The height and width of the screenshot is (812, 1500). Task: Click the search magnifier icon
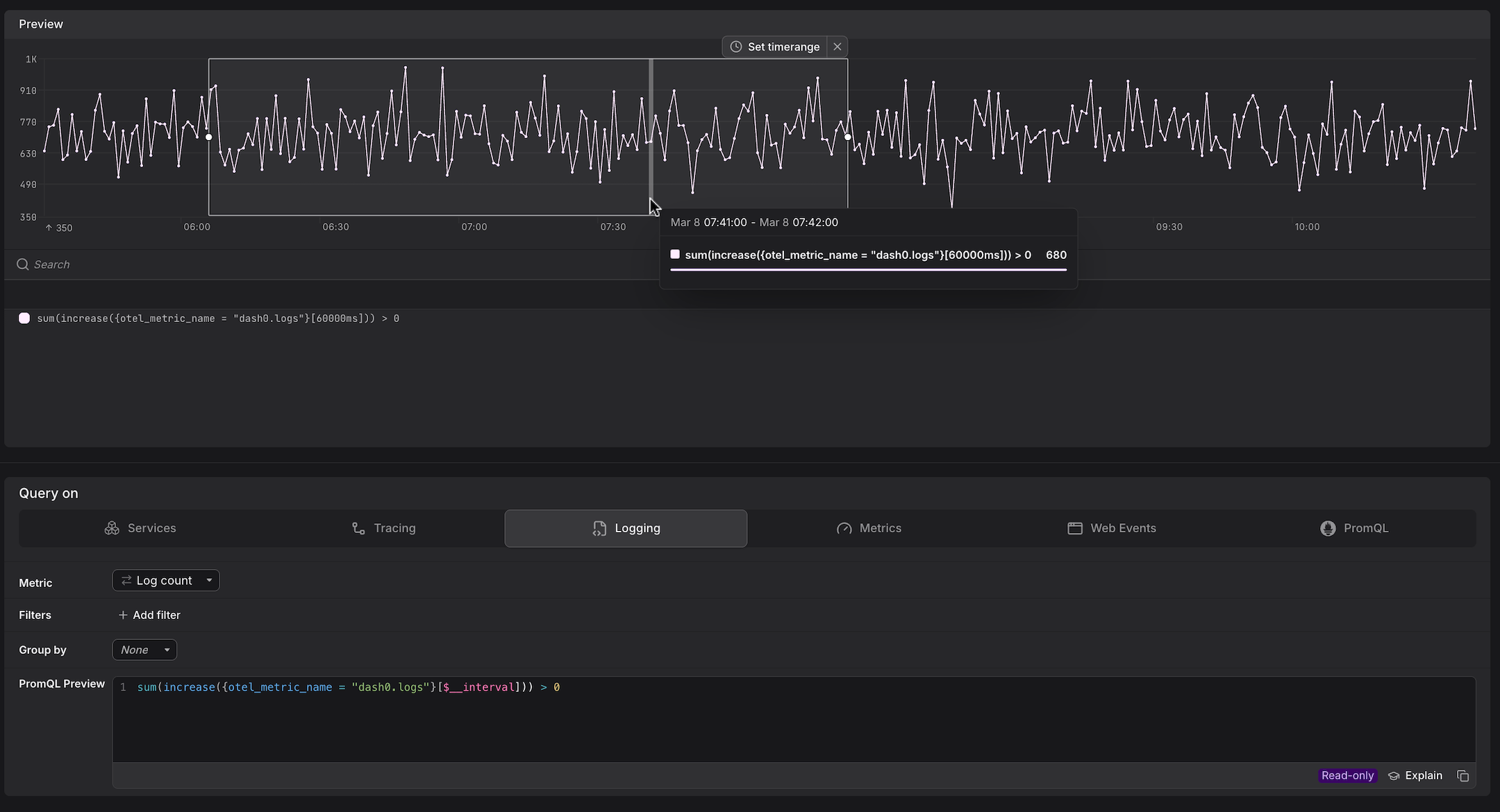click(22, 264)
